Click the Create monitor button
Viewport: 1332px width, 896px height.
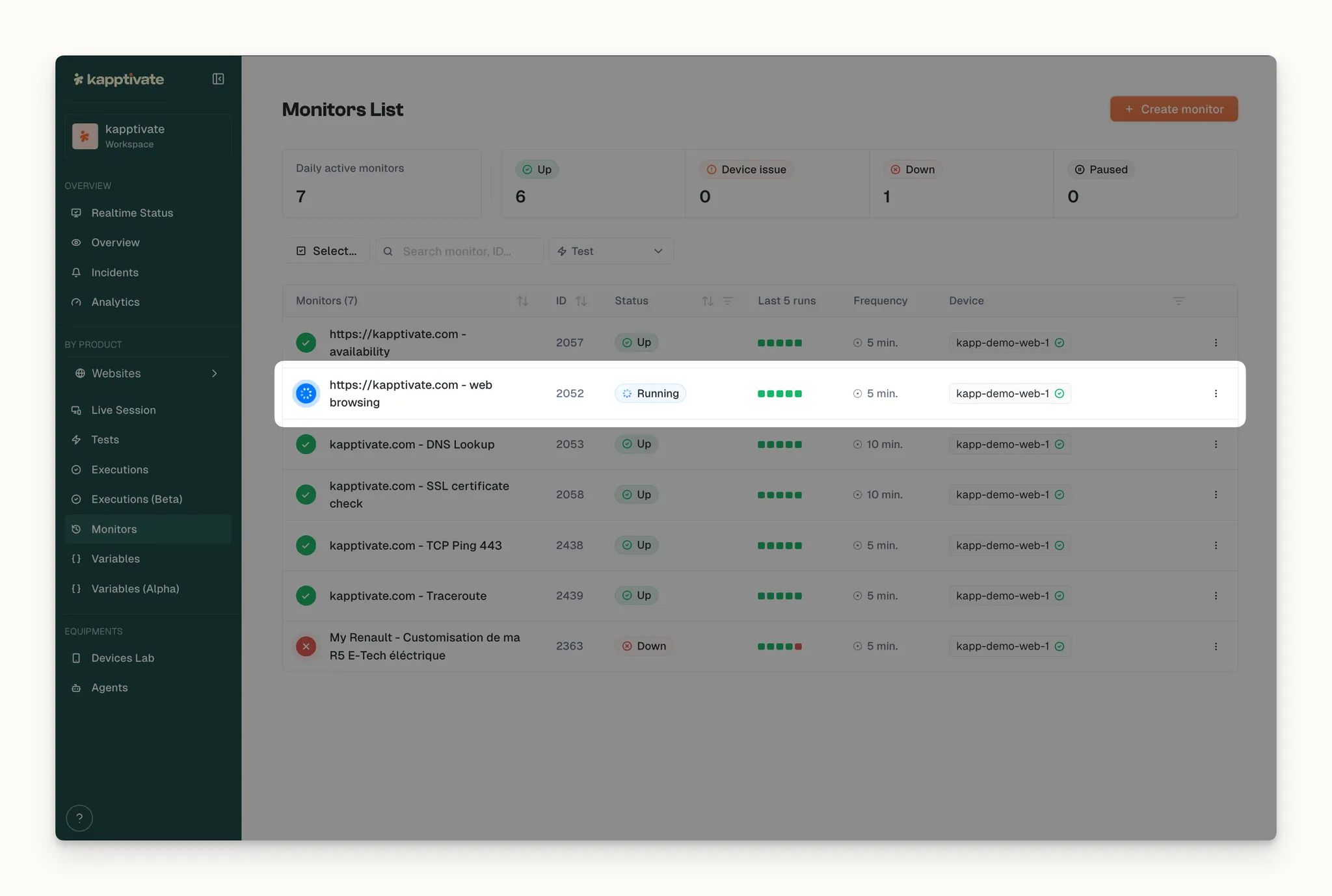(1174, 109)
